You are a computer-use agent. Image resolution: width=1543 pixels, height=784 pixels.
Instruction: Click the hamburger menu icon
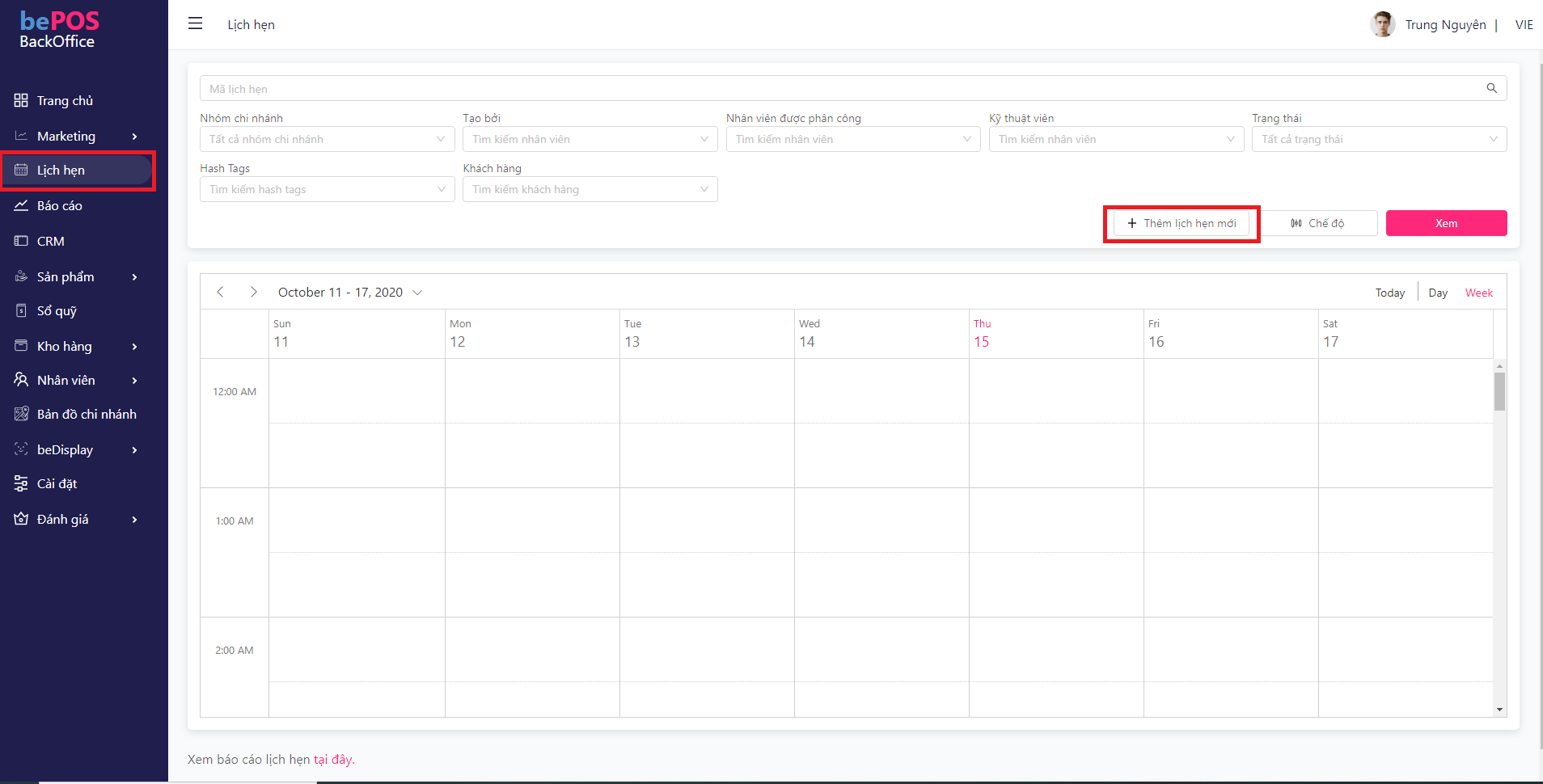[195, 23]
